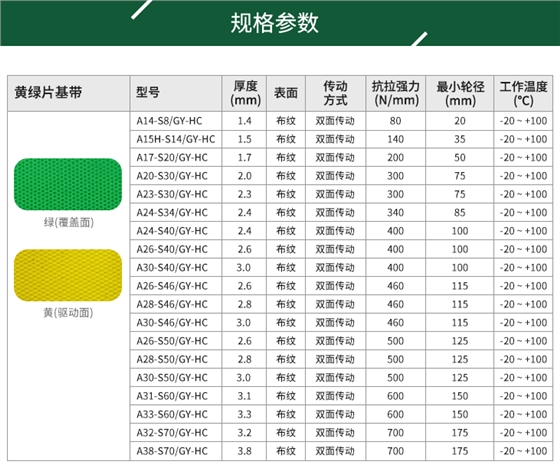Click tensile strength 600 in A31-S60 row
This screenshot has height=464, width=560.
(x=396, y=396)
